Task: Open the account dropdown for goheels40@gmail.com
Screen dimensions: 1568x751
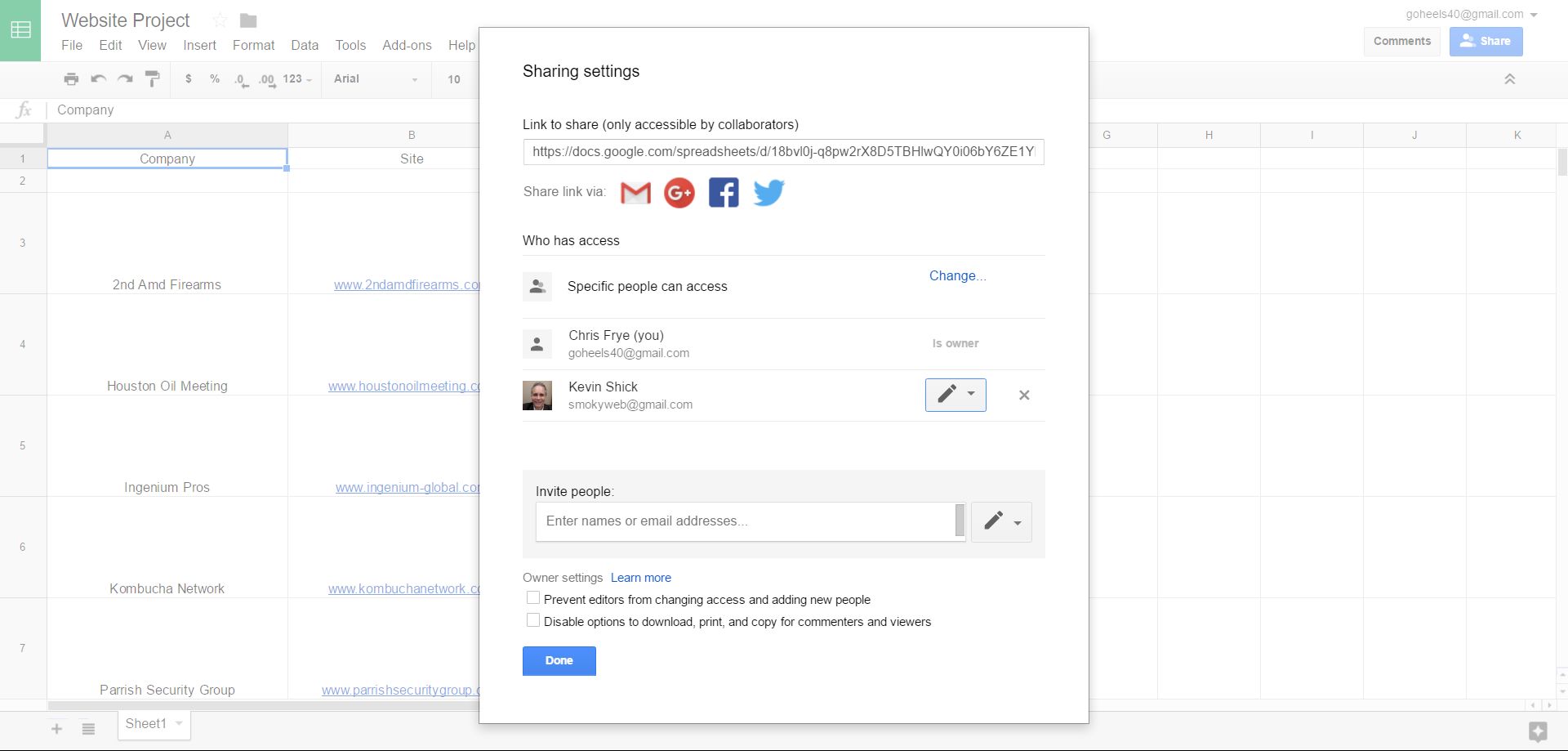Action: 1534,15
